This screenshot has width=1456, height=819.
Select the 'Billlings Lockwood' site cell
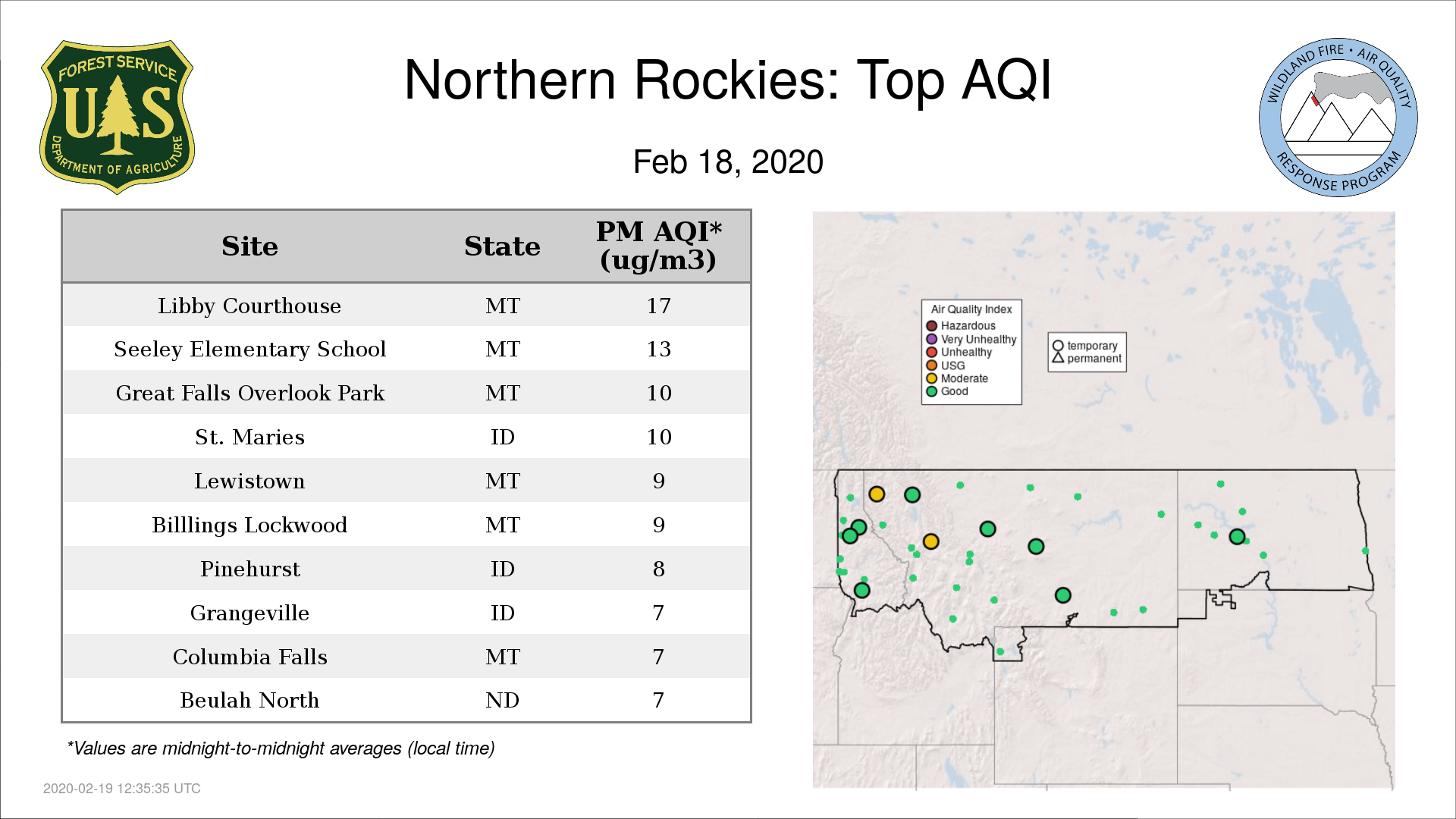click(x=249, y=525)
